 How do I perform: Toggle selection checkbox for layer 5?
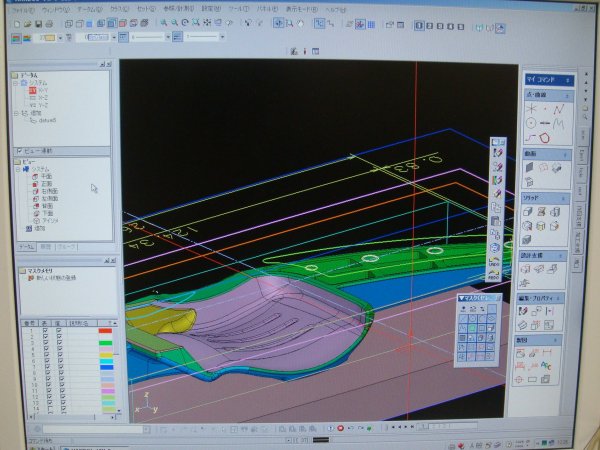[60, 355]
